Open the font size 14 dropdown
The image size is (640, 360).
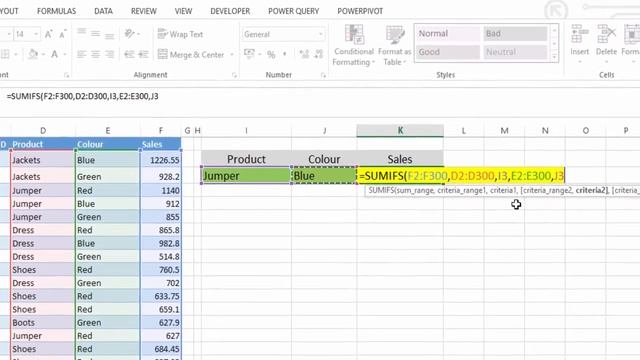(36, 34)
